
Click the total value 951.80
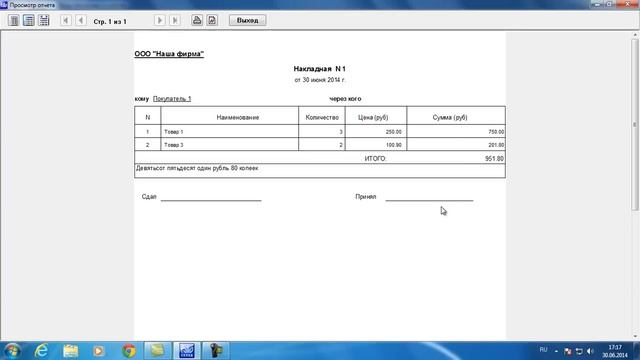pos(494,159)
